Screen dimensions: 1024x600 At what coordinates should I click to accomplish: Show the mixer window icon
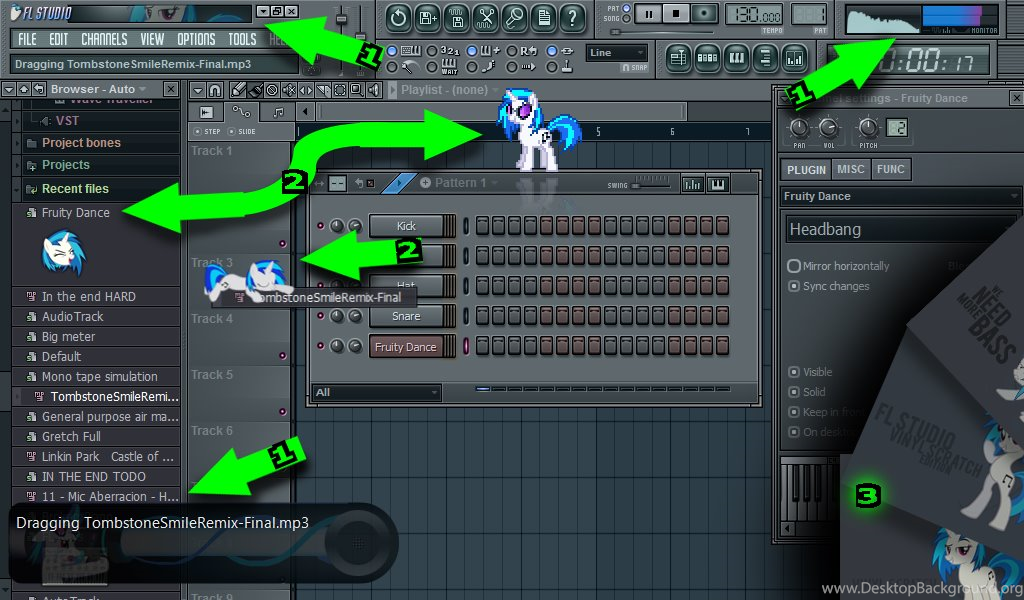(x=794, y=58)
